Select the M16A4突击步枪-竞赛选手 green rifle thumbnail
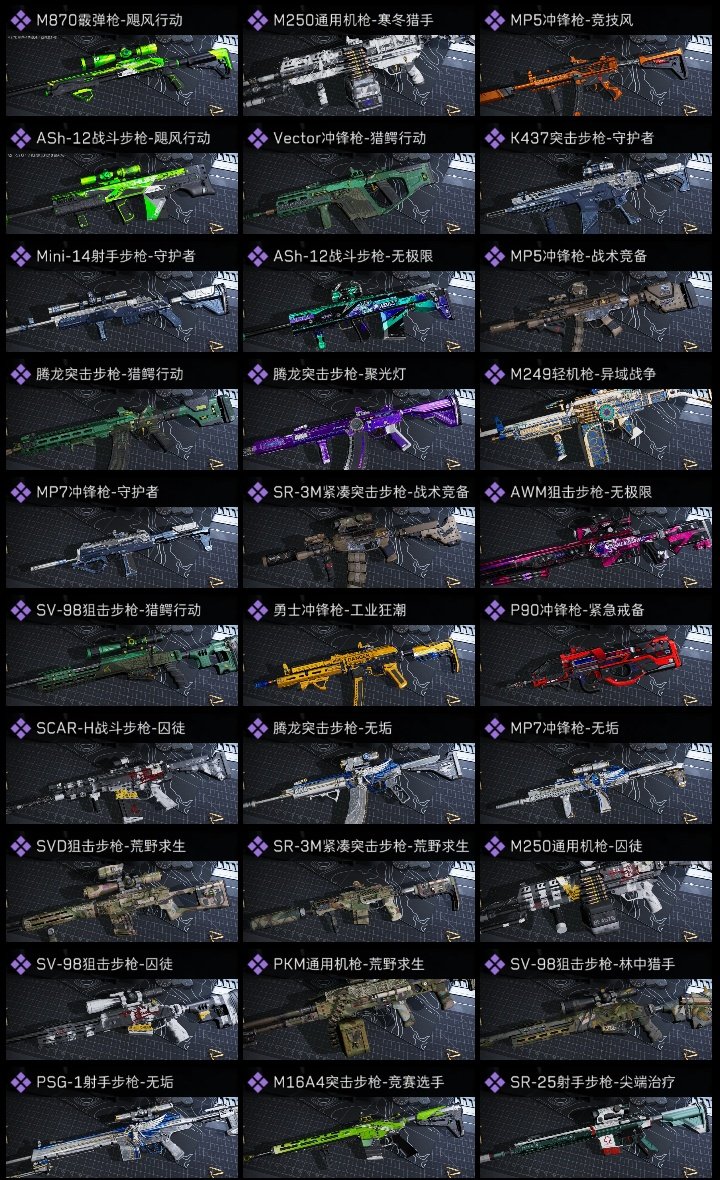 click(x=359, y=1137)
